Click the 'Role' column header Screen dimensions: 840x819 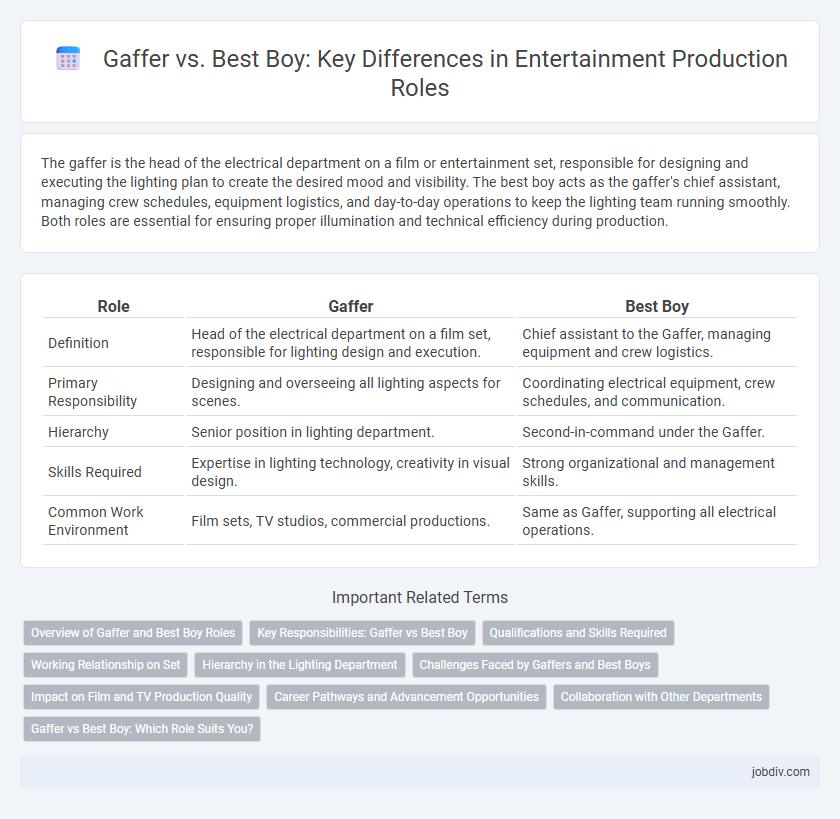point(114,306)
